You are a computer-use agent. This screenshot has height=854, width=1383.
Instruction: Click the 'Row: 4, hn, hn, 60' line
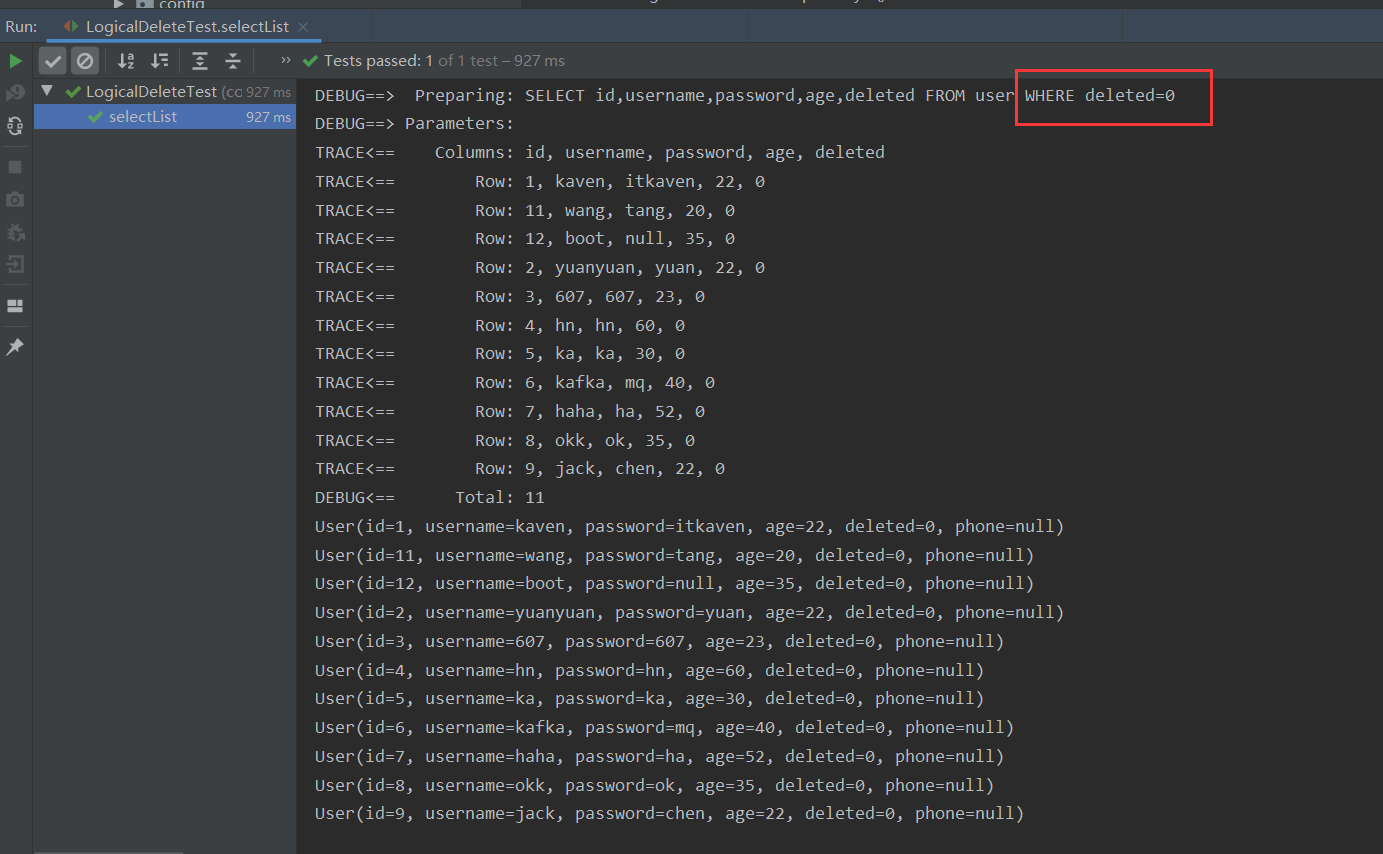click(x=500, y=326)
